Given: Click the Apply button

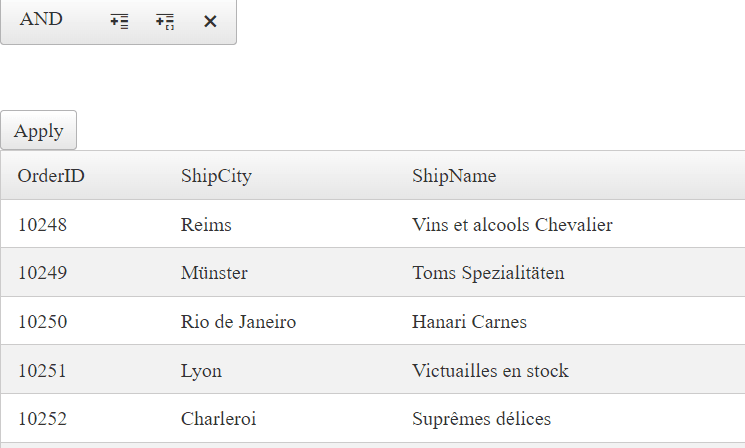Looking at the screenshot, I should [x=38, y=130].
